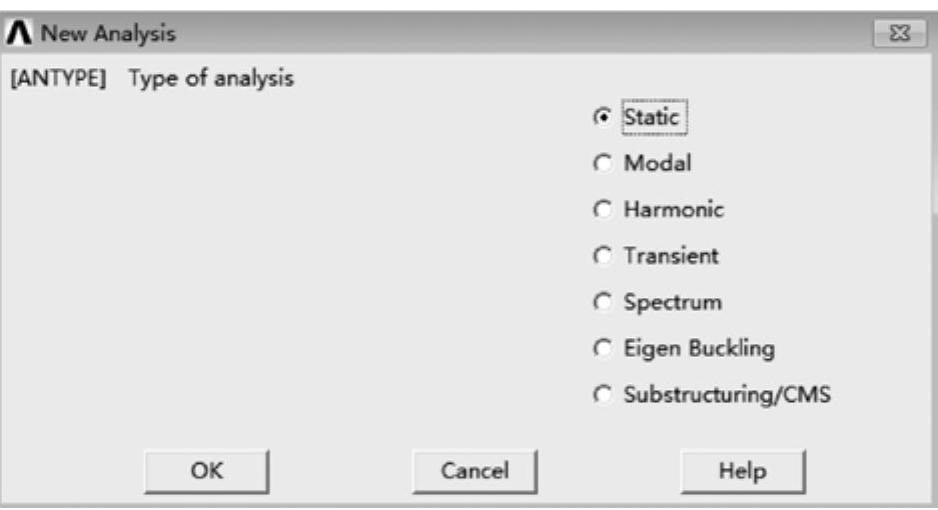The image size is (938, 510).
Task: Choose the Eigen Buckling radio button
Action: tap(602, 348)
